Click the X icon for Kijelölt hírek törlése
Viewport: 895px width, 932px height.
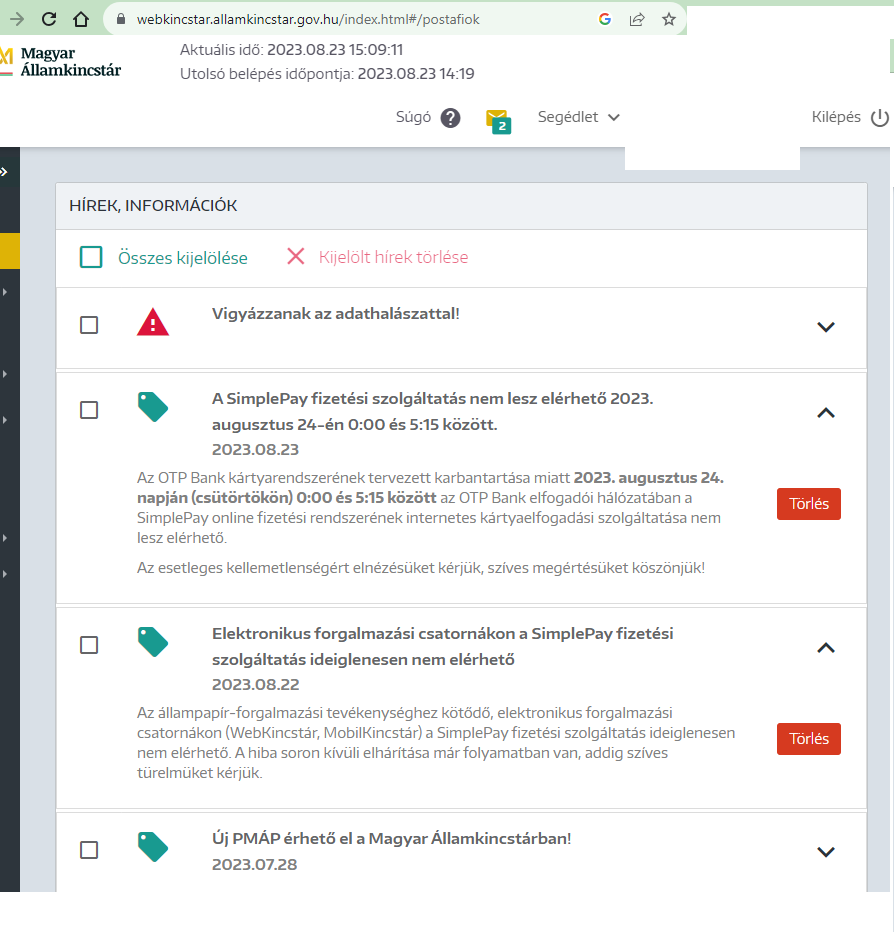point(295,257)
